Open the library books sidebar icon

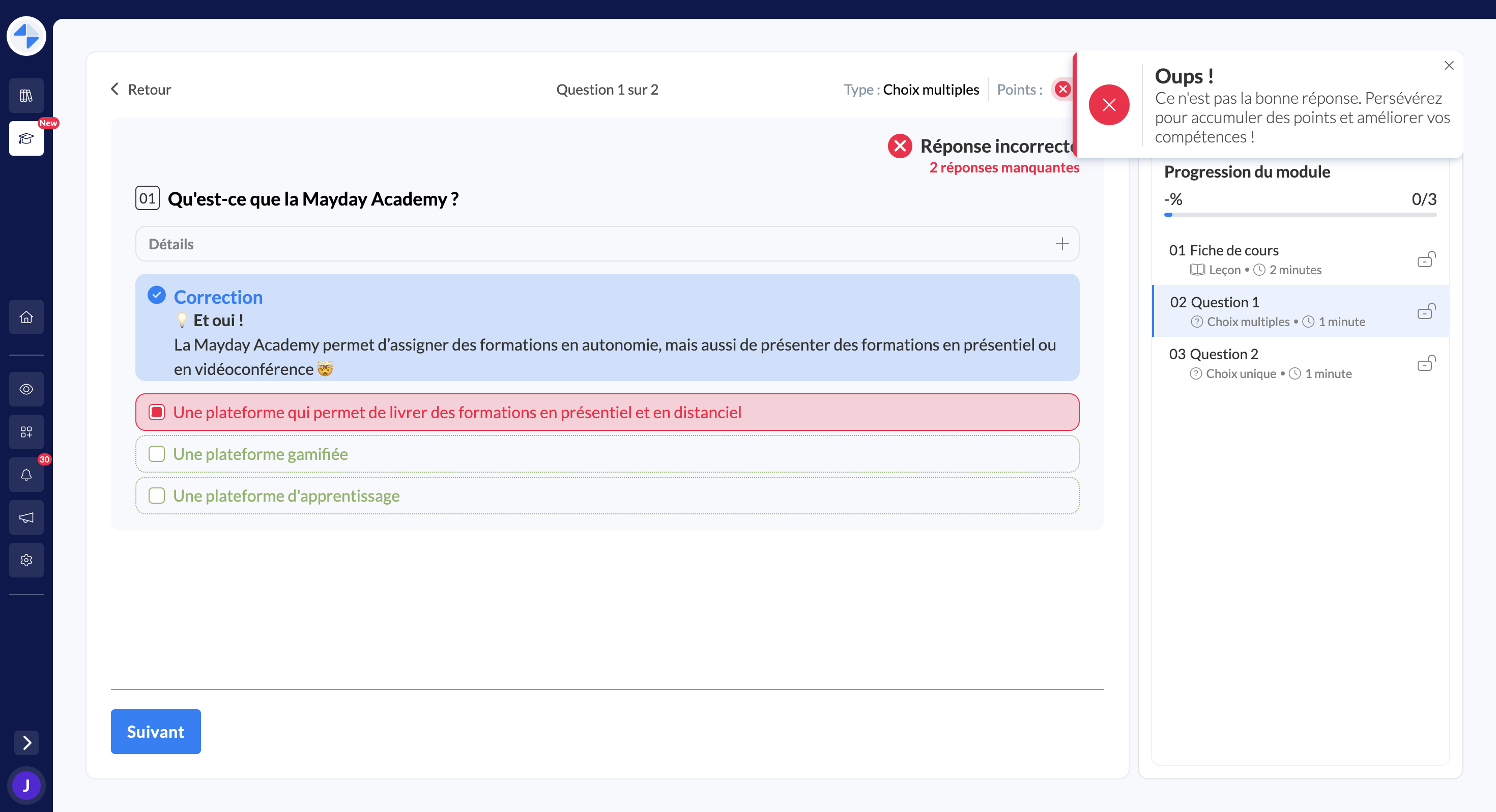tap(26, 96)
